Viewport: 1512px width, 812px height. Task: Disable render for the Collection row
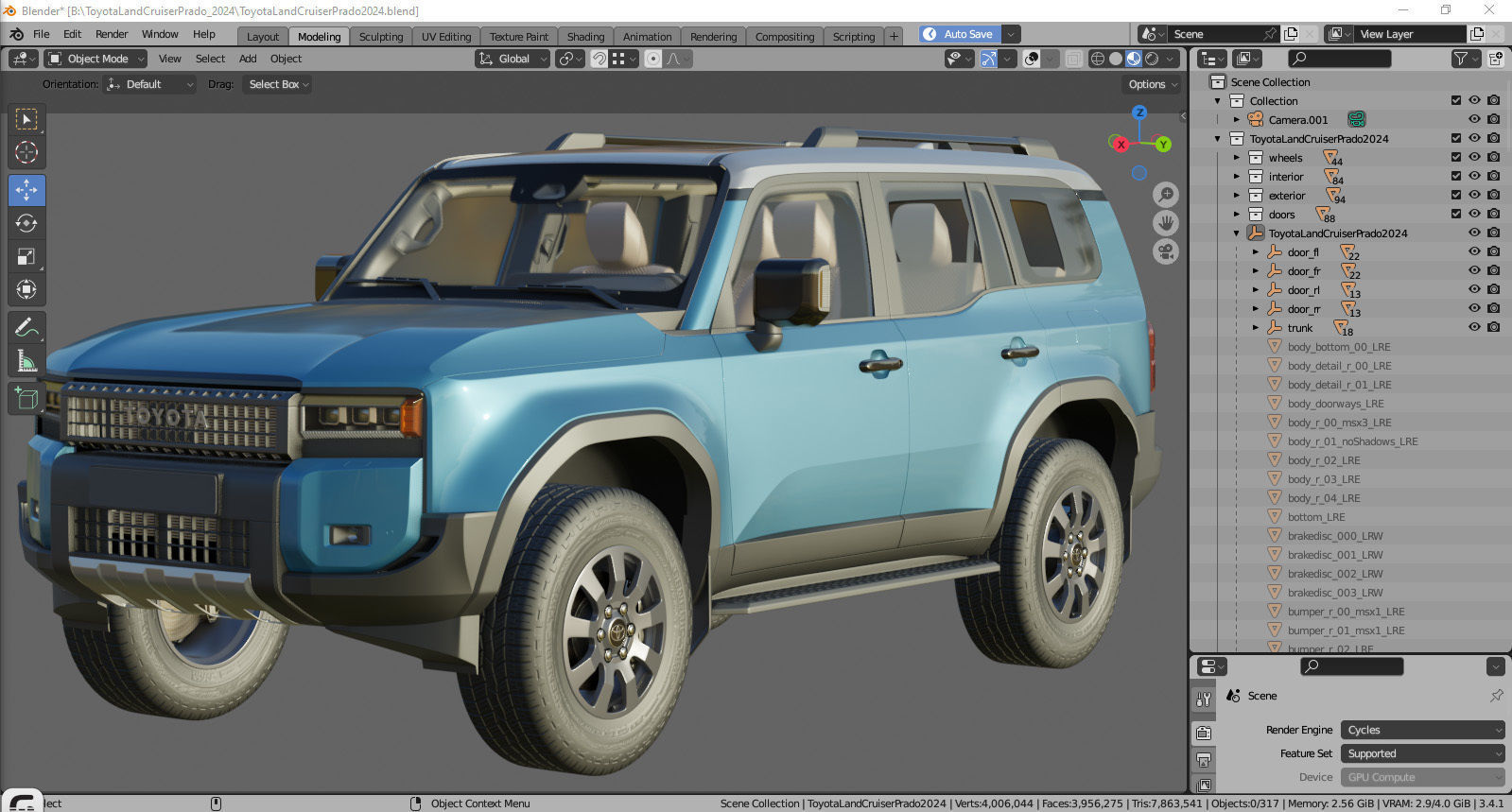tap(1493, 100)
